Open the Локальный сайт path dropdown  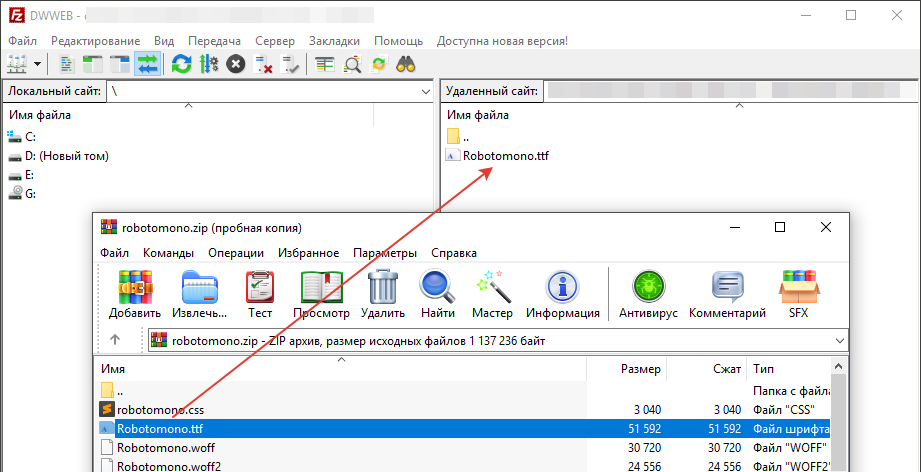click(x=423, y=91)
